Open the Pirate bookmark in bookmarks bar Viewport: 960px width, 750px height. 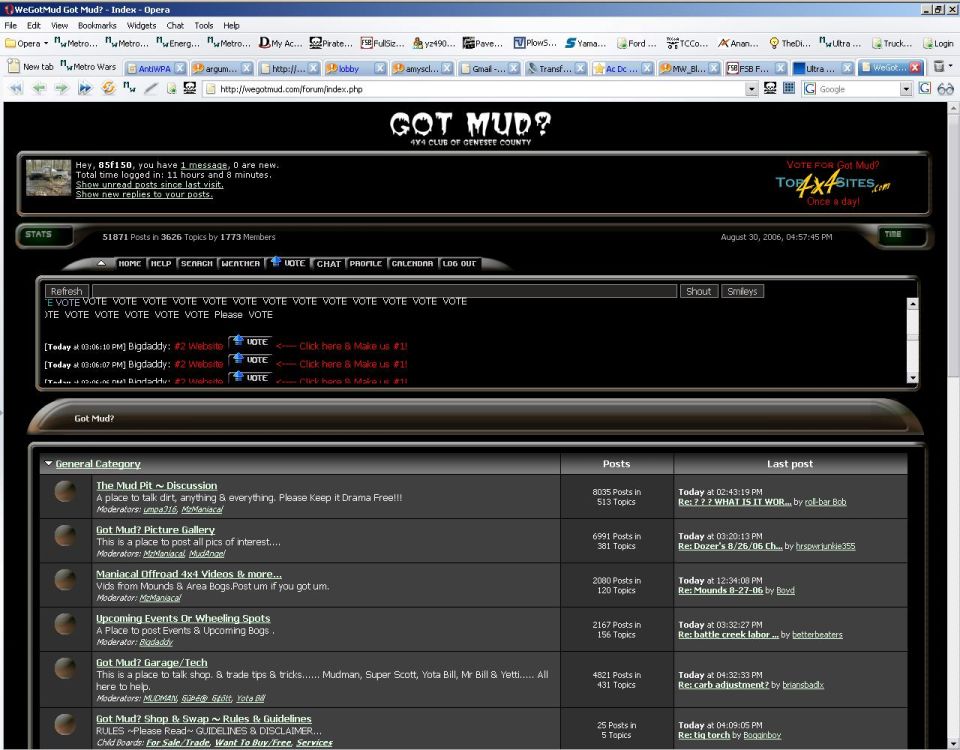click(x=331, y=43)
